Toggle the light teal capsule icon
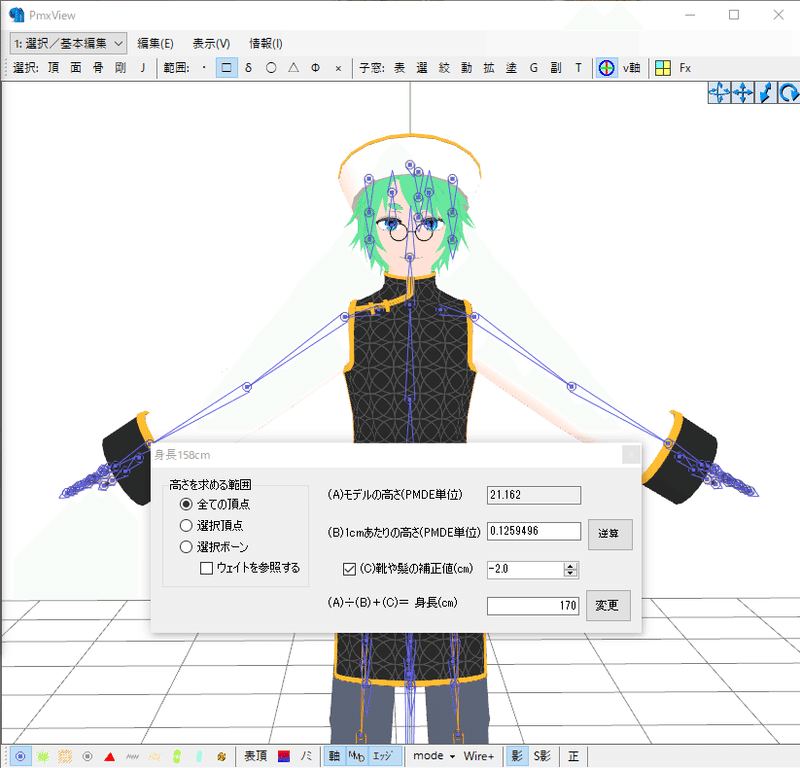 pos(199,756)
